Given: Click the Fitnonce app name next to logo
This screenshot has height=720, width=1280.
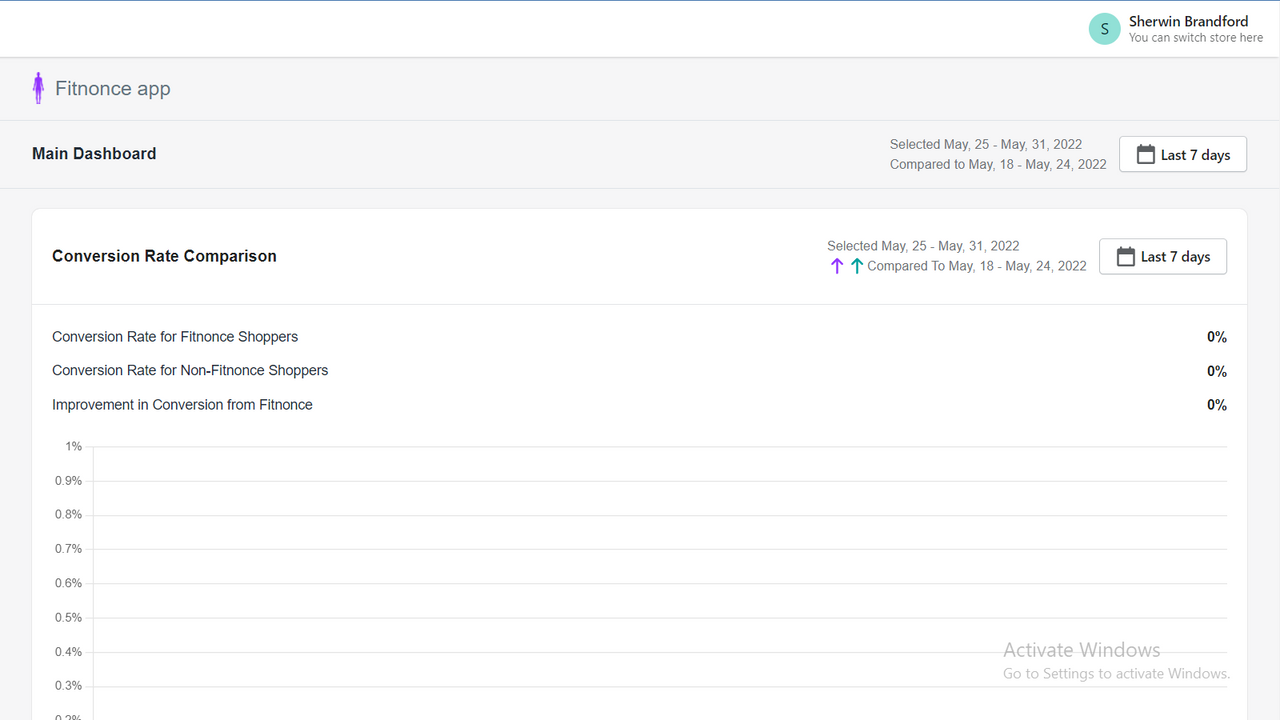Looking at the screenshot, I should click(x=113, y=88).
